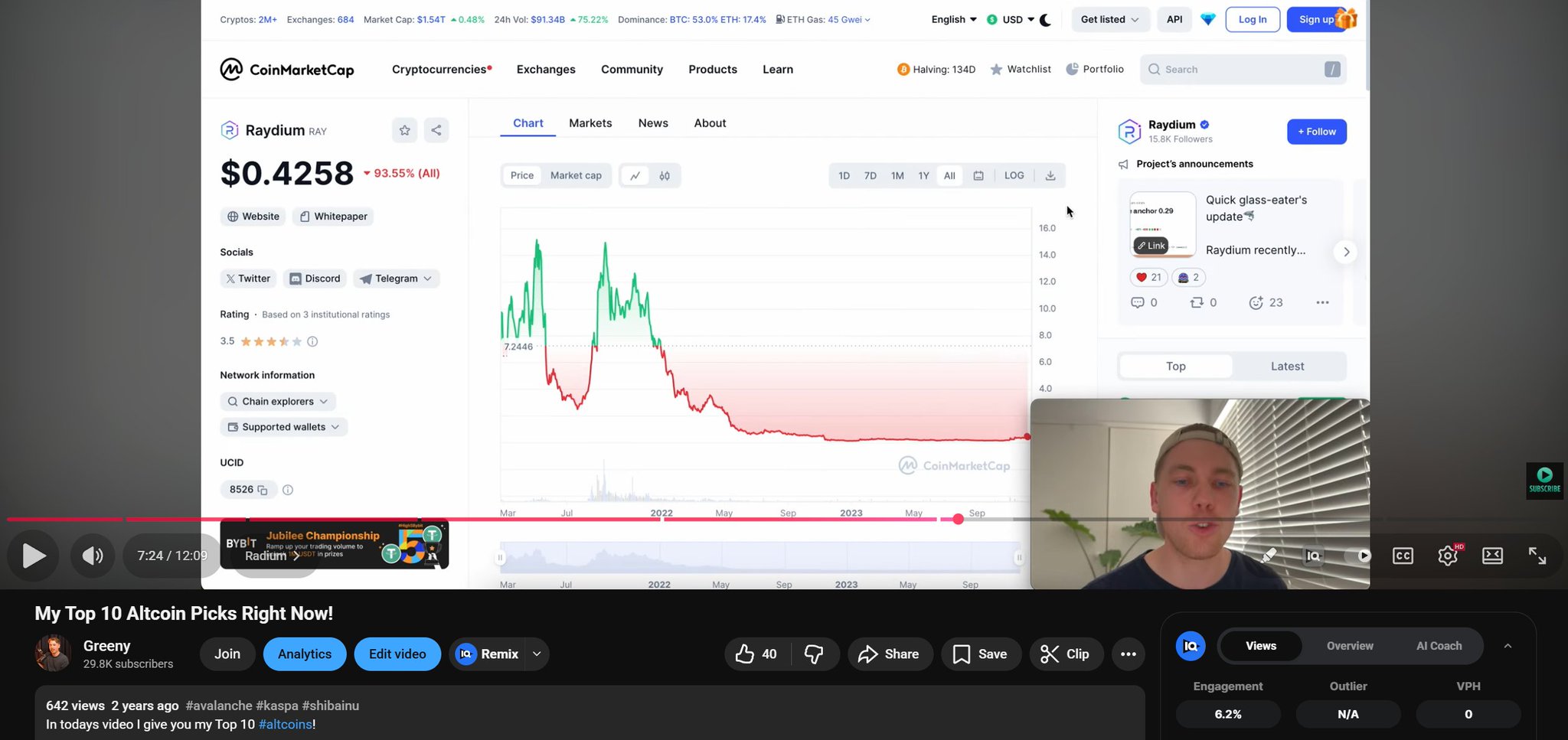The height and width of the screenshot is (740, 1568).
Task: Open the three-dot menu on Raydium post
Action: click(1322, 302)
